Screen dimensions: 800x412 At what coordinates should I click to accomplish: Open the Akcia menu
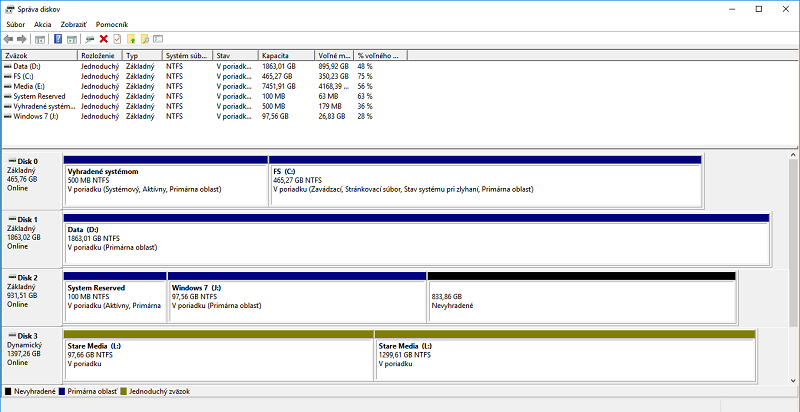pyautogui.click(x=42, y=24)
